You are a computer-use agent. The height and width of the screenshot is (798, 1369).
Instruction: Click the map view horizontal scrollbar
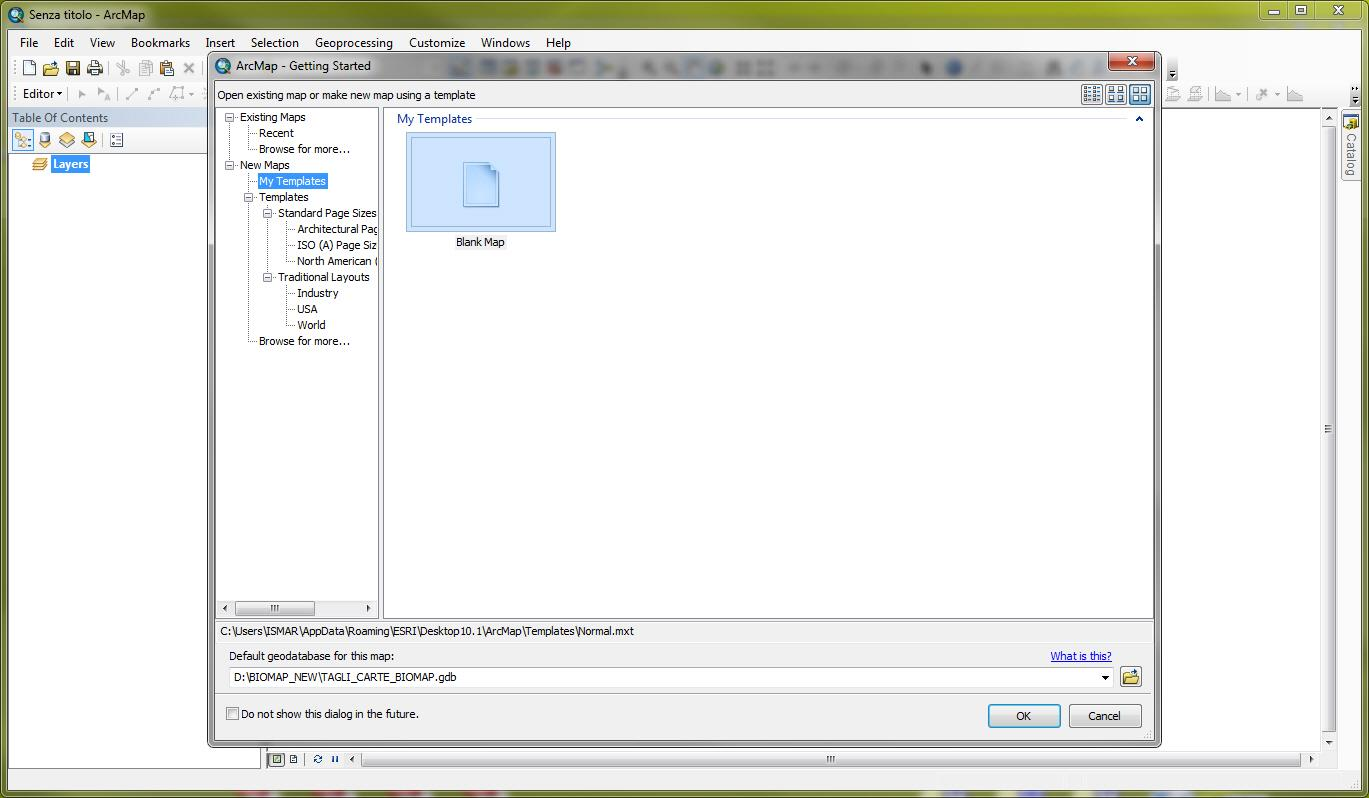[x=830, y=760]
